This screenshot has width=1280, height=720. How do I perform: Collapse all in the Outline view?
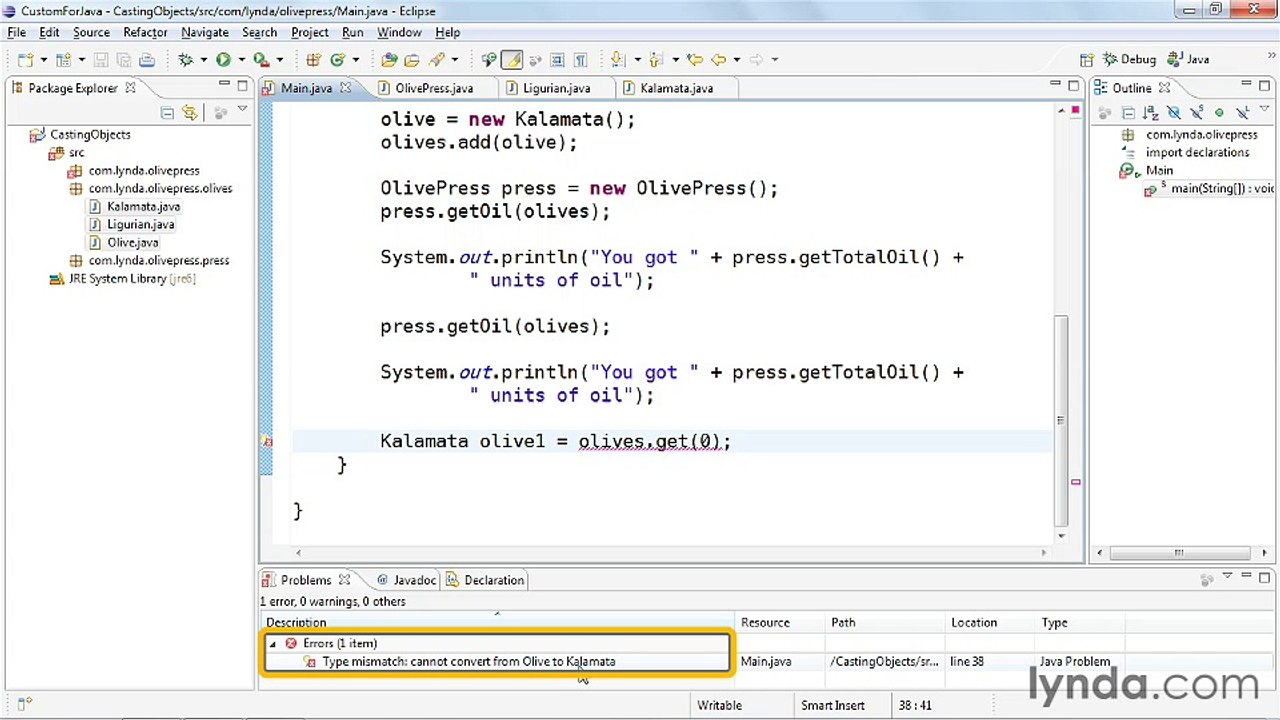coord(1128,112)
